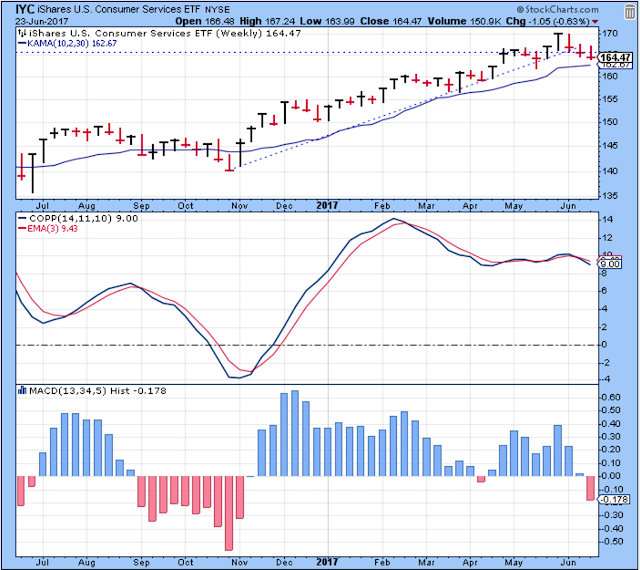Click the IYC ticker symbol in header
The image size is (640, 570).
coord(25,9)
